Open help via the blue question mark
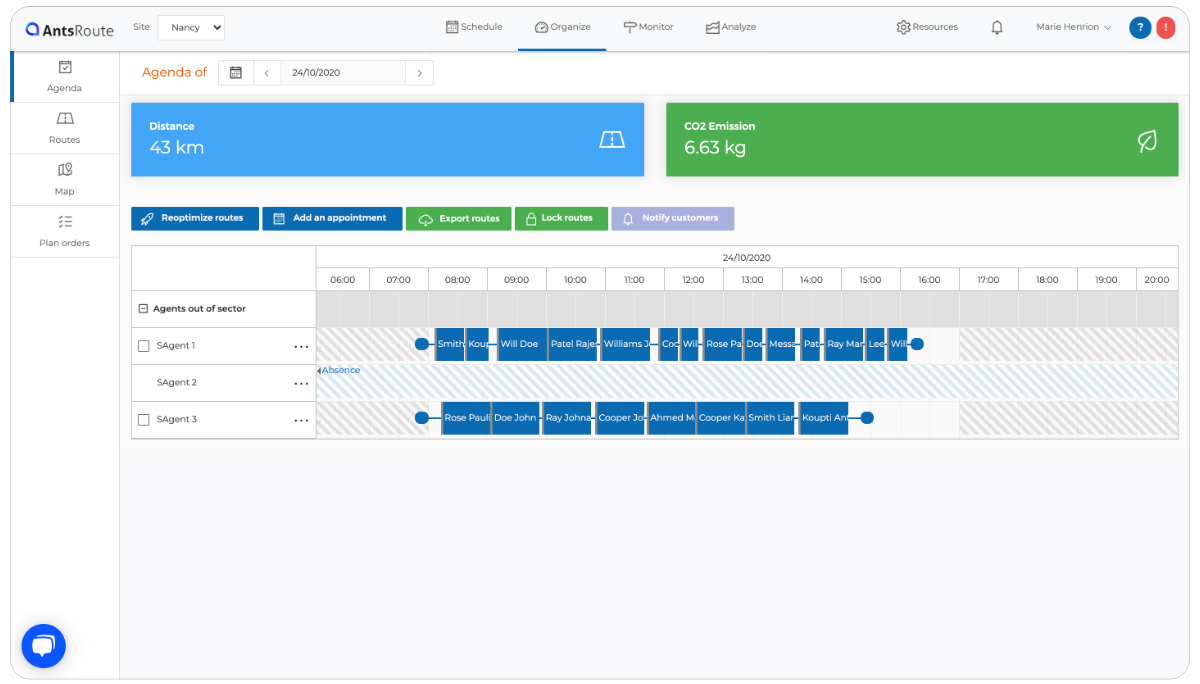This screenshot has width=1200, height=684. pyautogui.click(x=1139, y=27)
